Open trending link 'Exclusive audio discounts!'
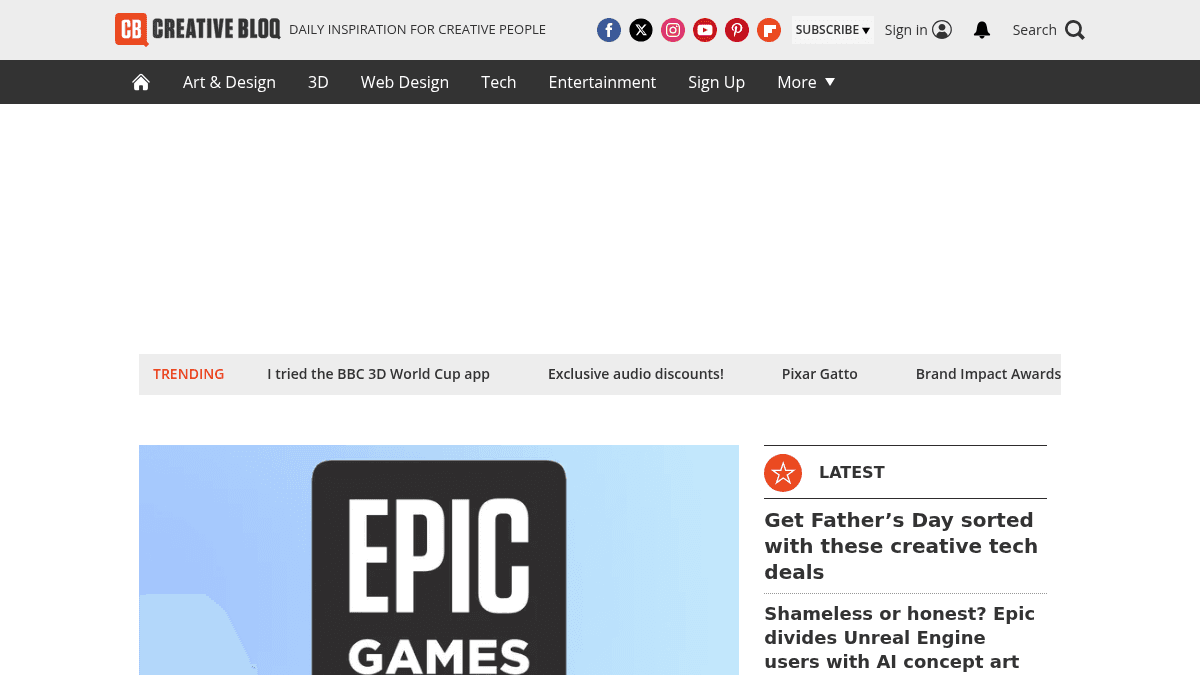The width and height of the screenshot is (1200, 675). pos(636,374)
